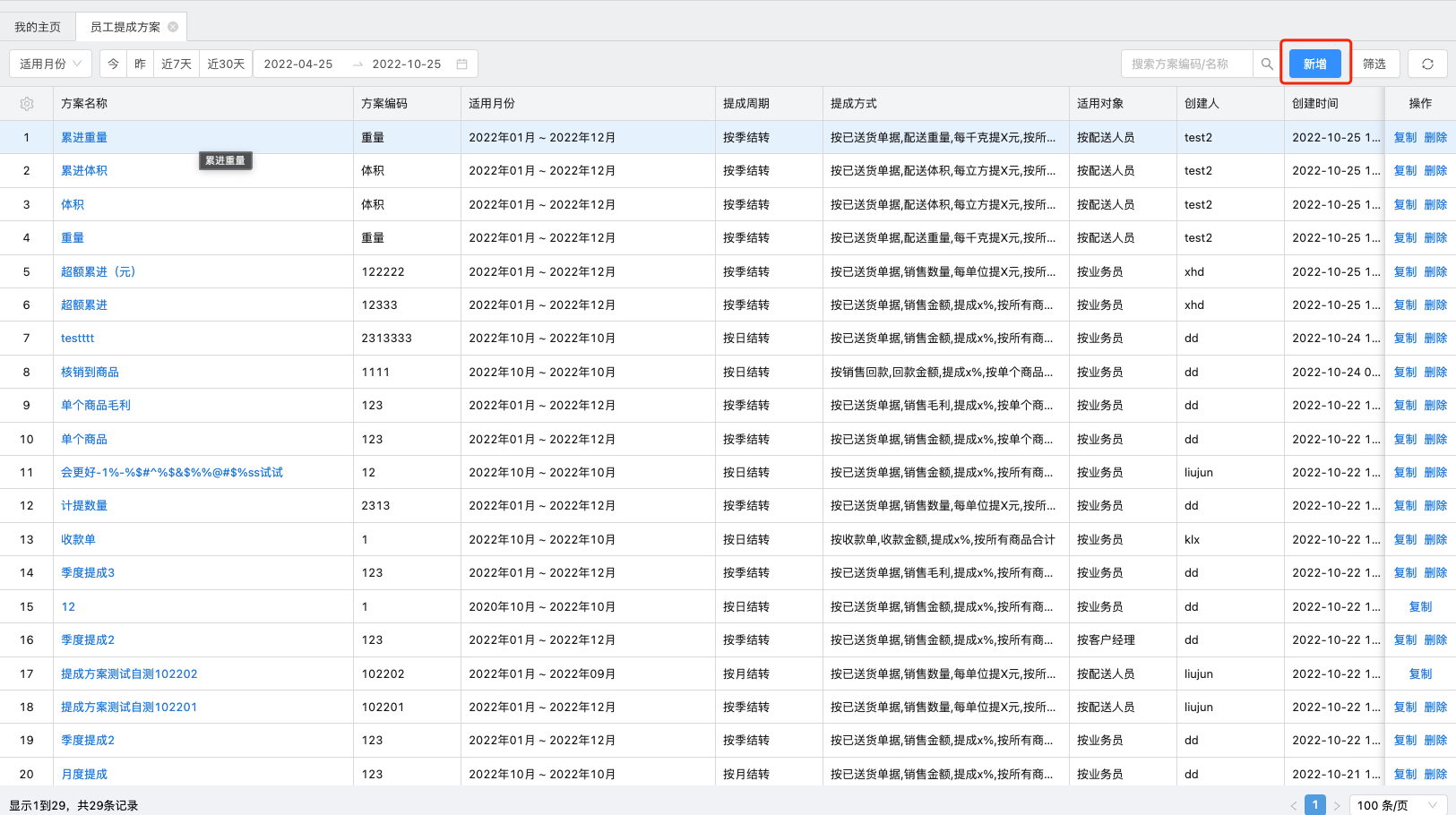Open the 超额累进（元） plan link
The image size is (1456, 815).
[x=98, y=271]
